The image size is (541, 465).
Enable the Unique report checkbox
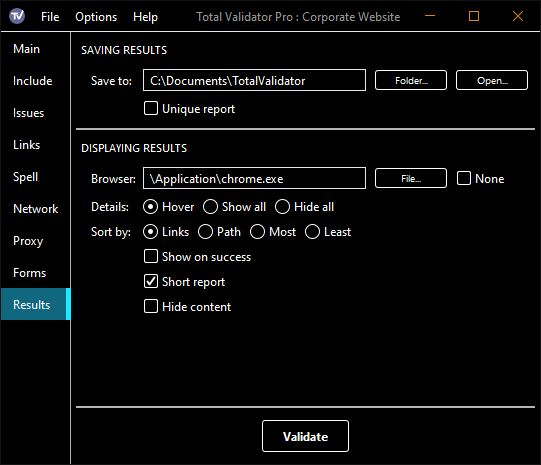[151, 108]
